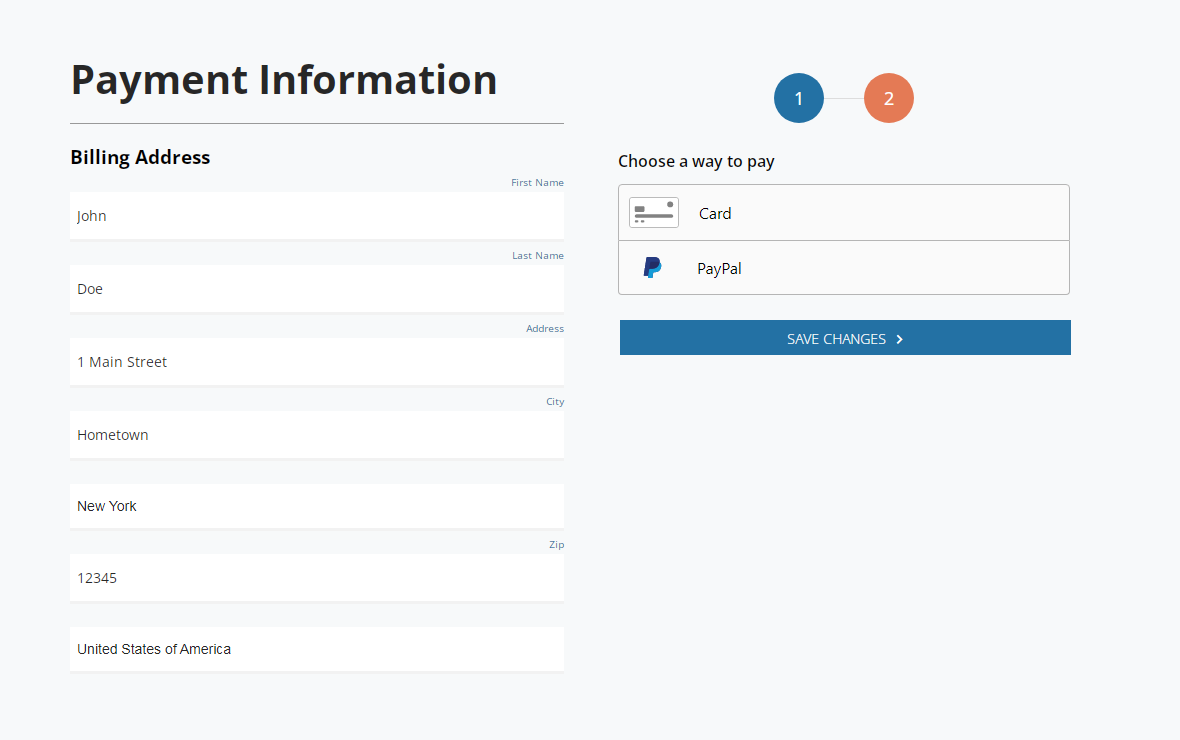Click the Last Name field containing Doe
The width and height of the screenshot is (1180, 740).
click(x=316, y=289)
